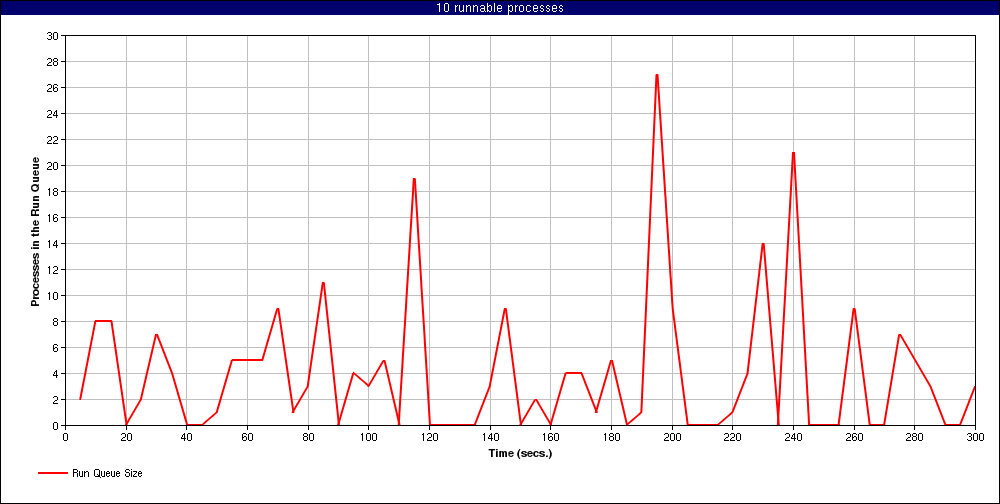Click the x-axis tick label "60"
Image resolution: width=1000 pixels, height=504 pixels.
pos(247,437)
